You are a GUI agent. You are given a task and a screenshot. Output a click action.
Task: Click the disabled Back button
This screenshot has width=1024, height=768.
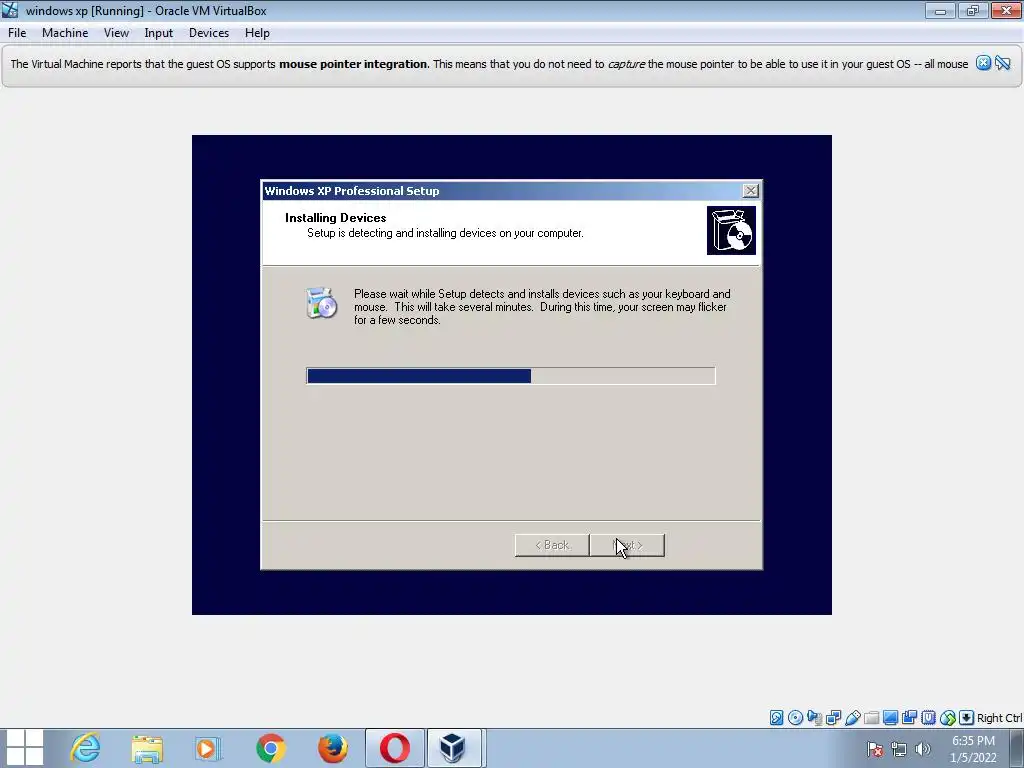coord(552,545)
